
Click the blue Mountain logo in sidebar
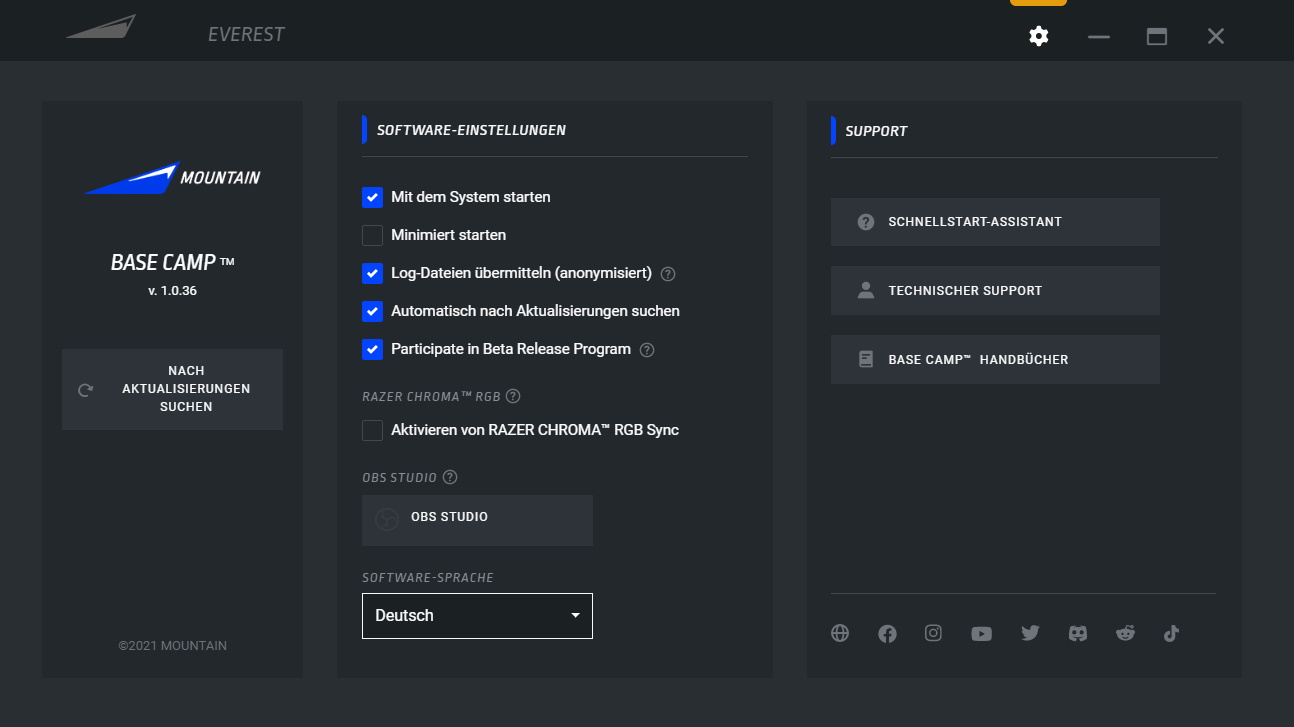(x=172, y=178)
